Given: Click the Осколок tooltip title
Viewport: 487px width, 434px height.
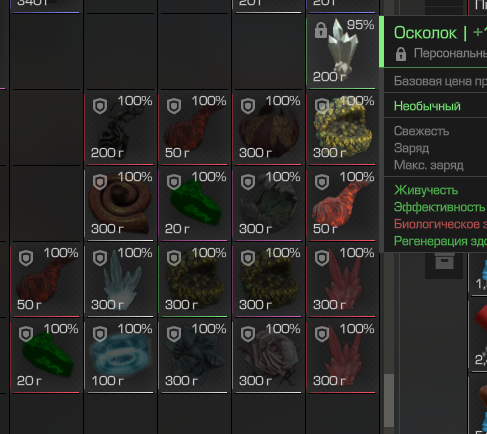Looking at the screenshot, I should coord(425,33).
